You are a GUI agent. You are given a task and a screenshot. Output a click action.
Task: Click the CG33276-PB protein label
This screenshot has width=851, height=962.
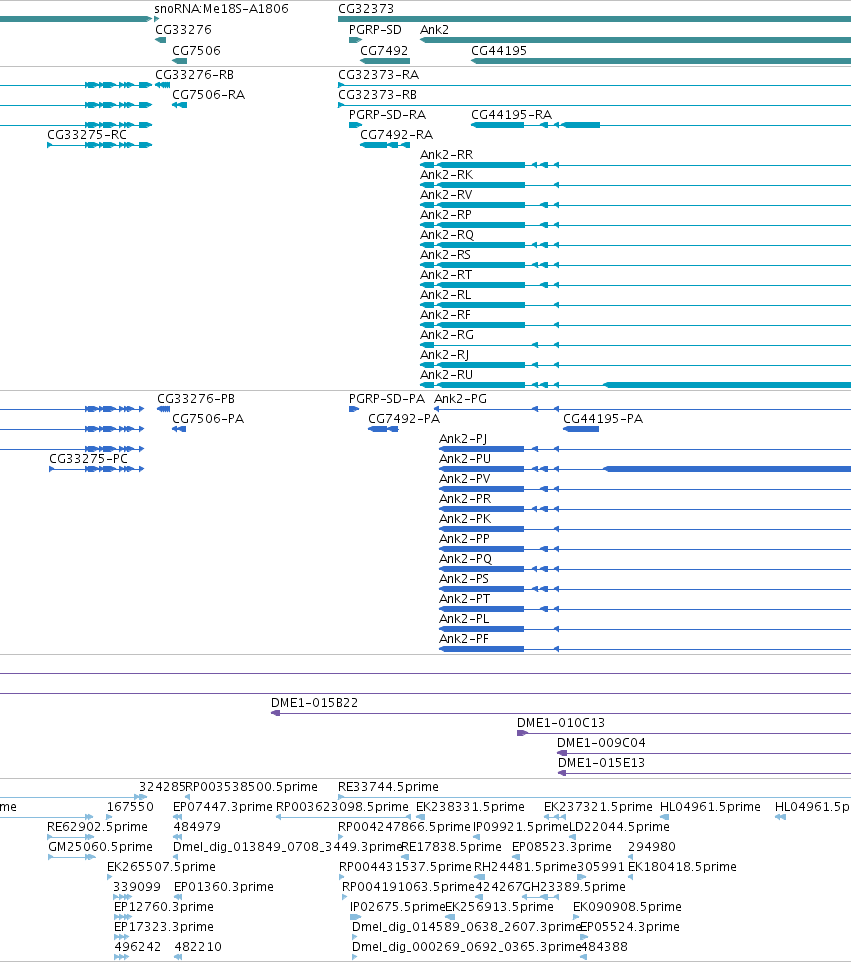tap(196, 398)
